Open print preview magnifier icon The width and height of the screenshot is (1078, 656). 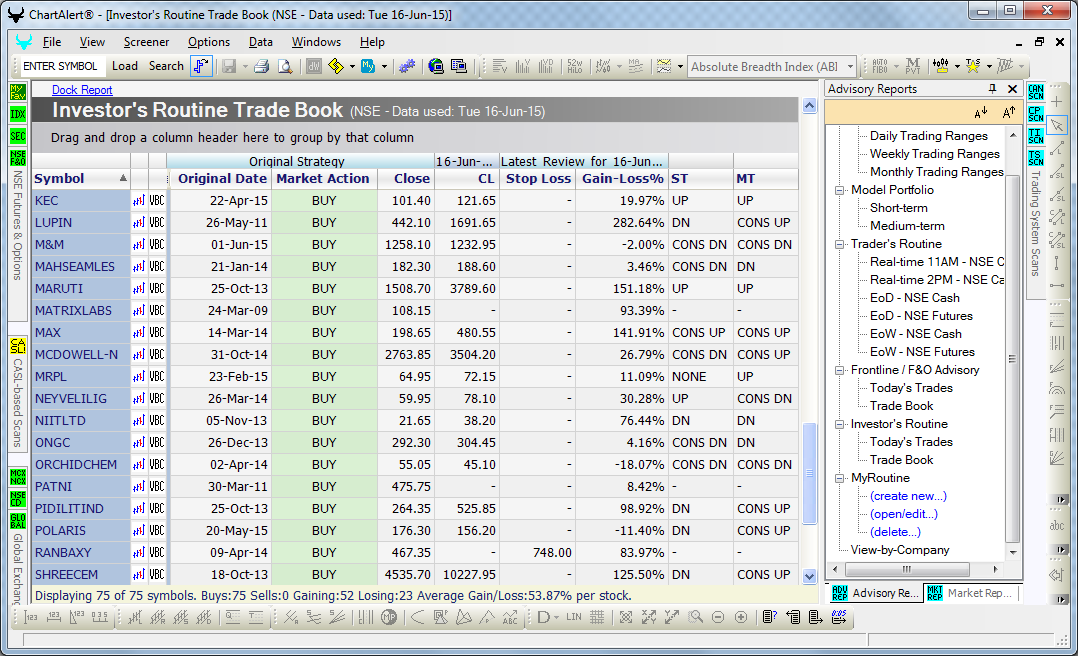285,66
